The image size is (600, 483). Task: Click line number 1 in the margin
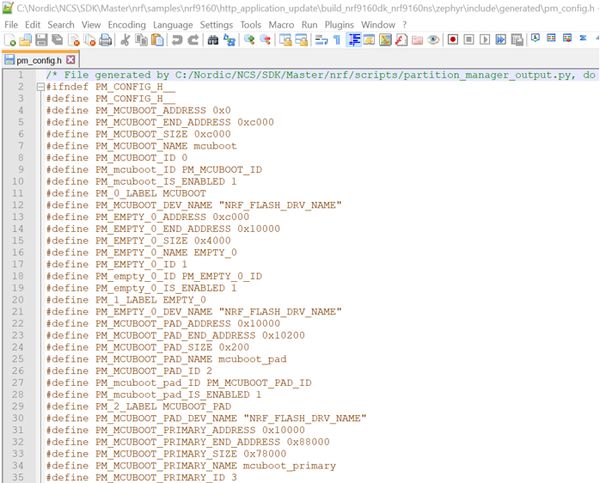pos(20,75)
